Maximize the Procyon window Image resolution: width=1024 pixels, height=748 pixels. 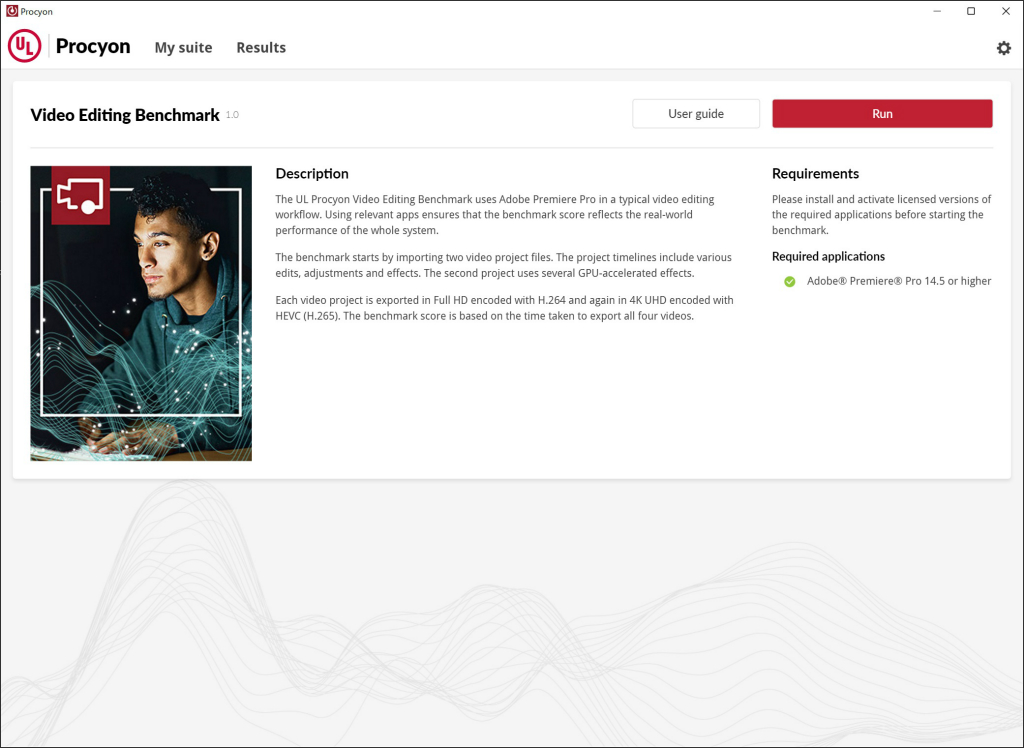(971, 11)
